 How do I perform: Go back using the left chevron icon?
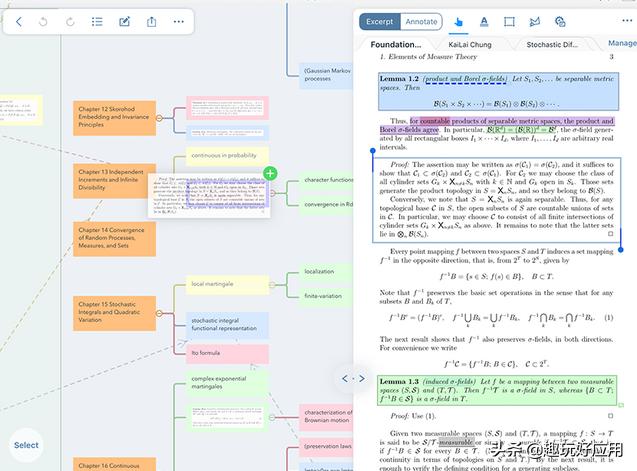[x=19, y=22]
